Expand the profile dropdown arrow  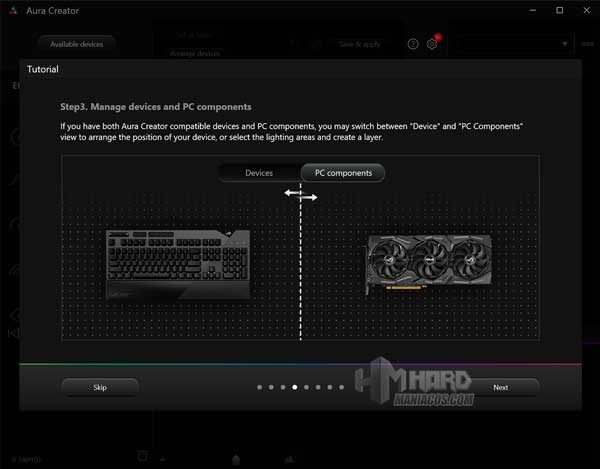pos(564,44)
